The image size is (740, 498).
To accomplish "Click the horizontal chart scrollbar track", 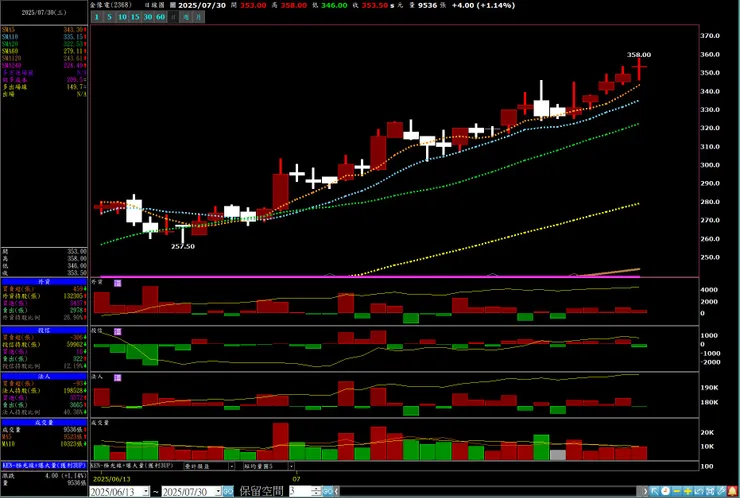I will tap(490, 491).
